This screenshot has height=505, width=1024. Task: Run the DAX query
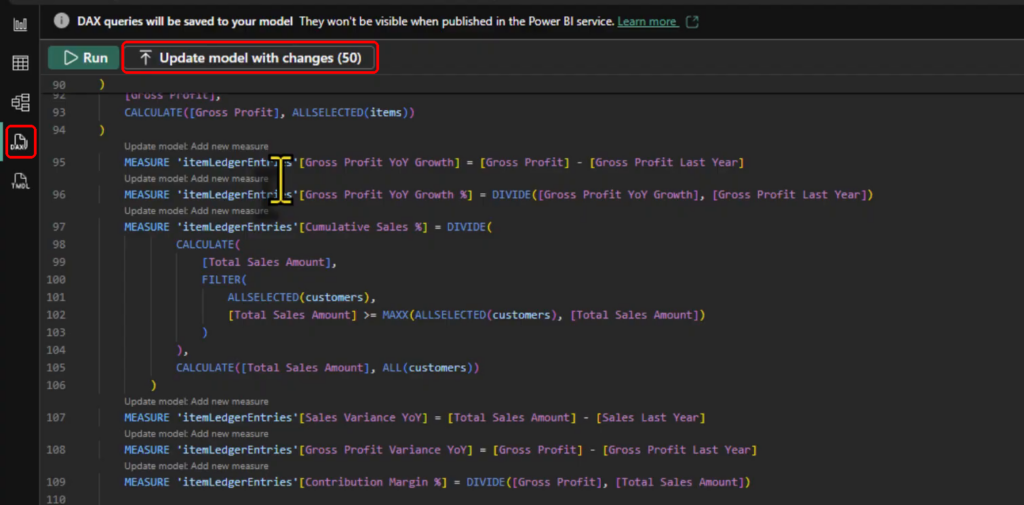(85, 58)
